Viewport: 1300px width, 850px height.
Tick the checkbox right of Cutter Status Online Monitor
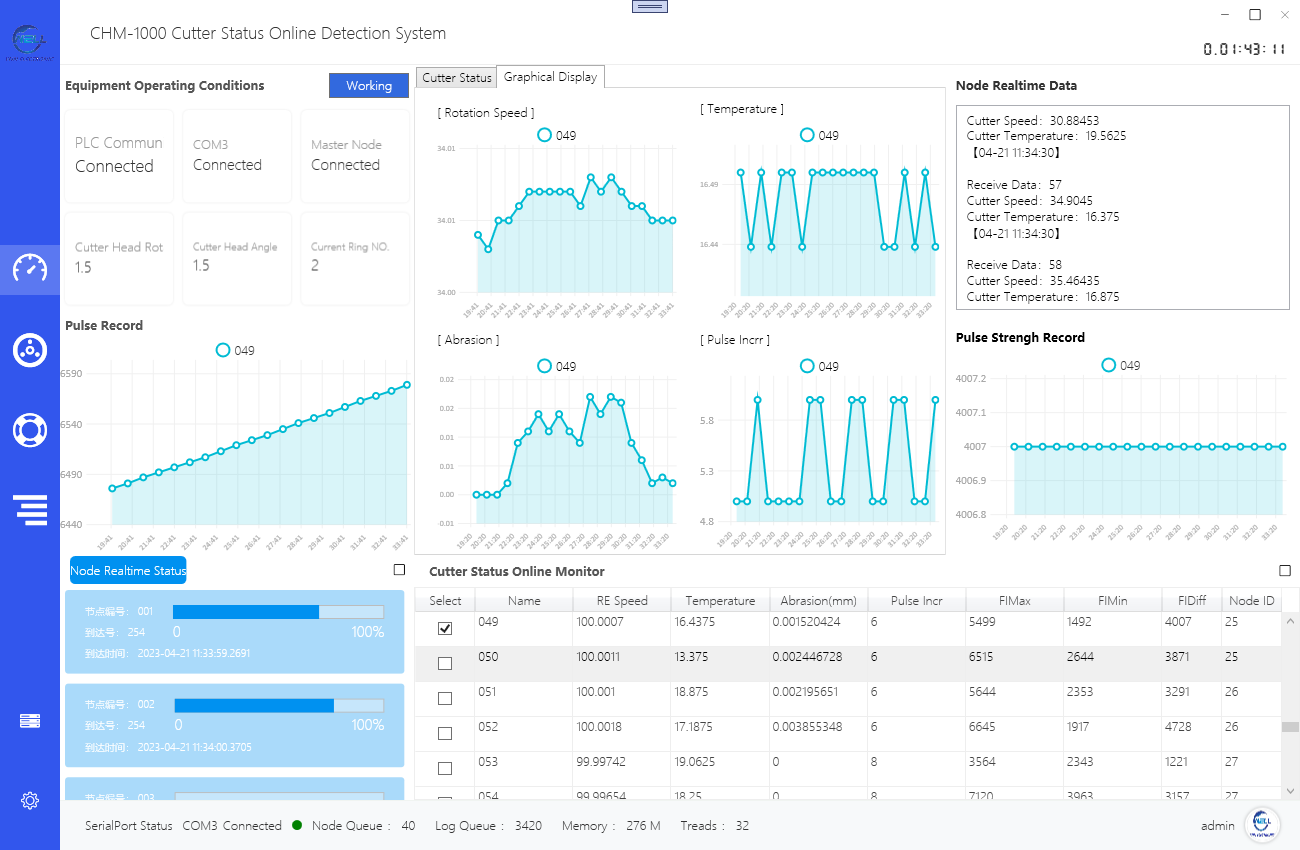coord(1285,571)
